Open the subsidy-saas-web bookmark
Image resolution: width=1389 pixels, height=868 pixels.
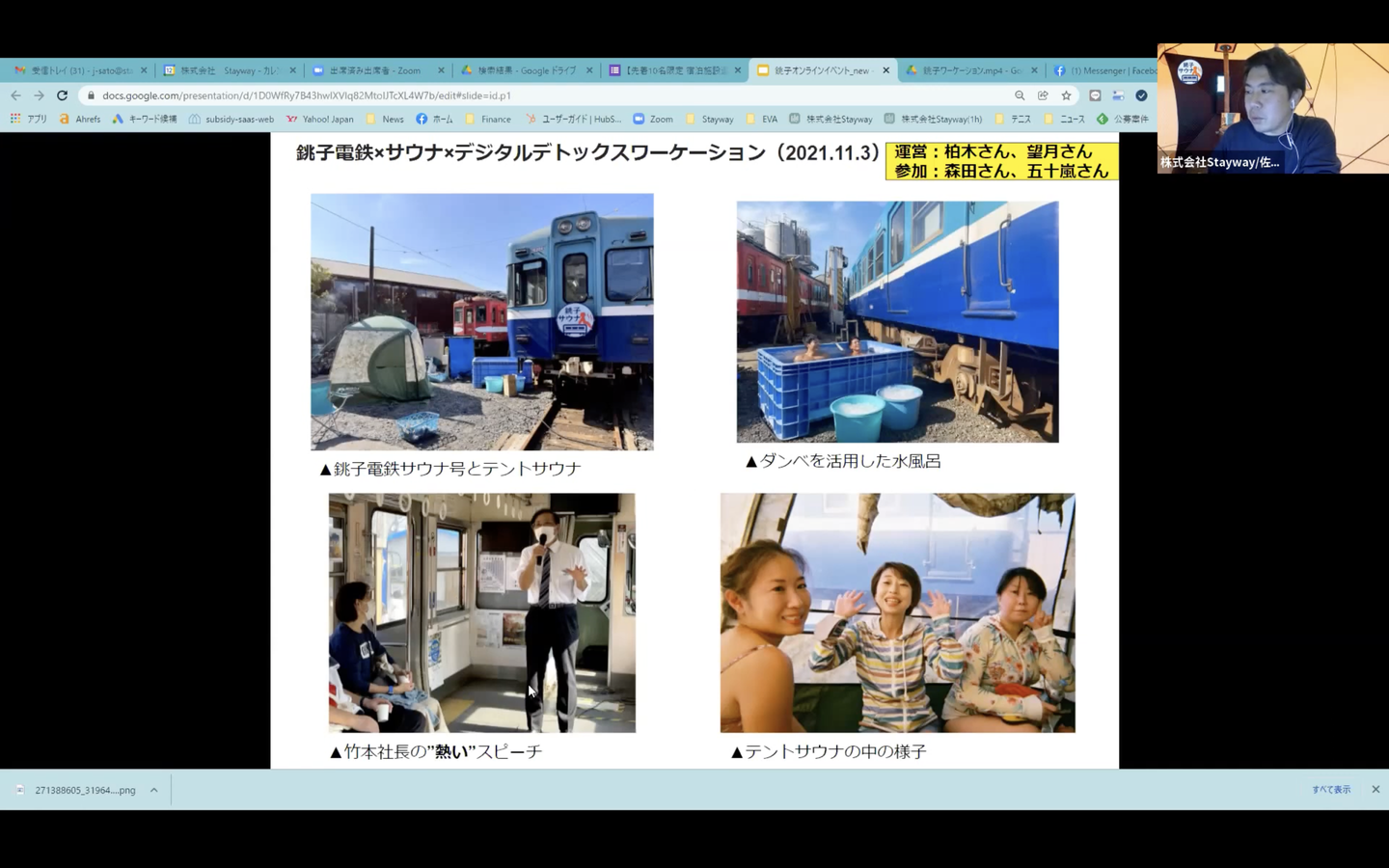tap(231, 119)
